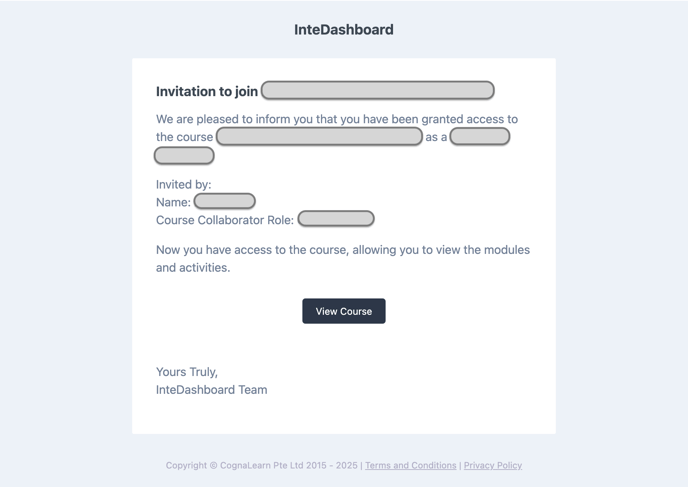This screenshot has height=487, width=688.
Task: Select the Course Collaborator Role placeholder
Action: pyautogui.click(x=336, y=219)
